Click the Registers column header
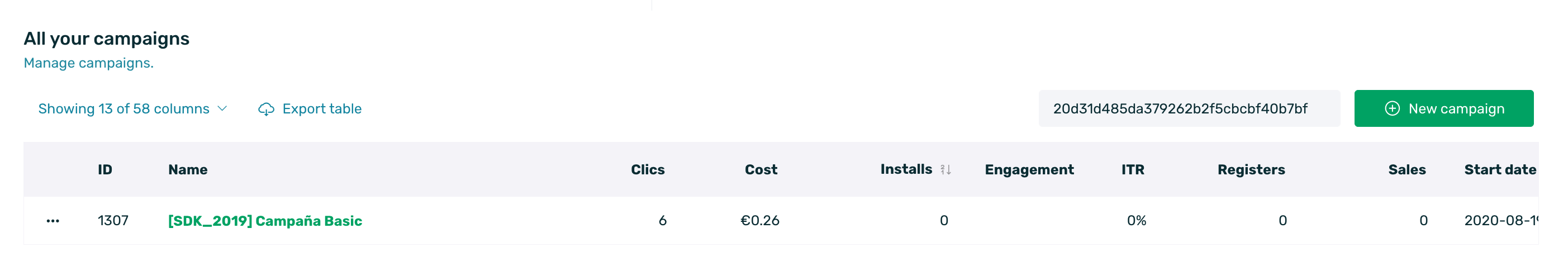Image resolution: width=1568 pixels, height=266 pixels. coord(1250,170)
